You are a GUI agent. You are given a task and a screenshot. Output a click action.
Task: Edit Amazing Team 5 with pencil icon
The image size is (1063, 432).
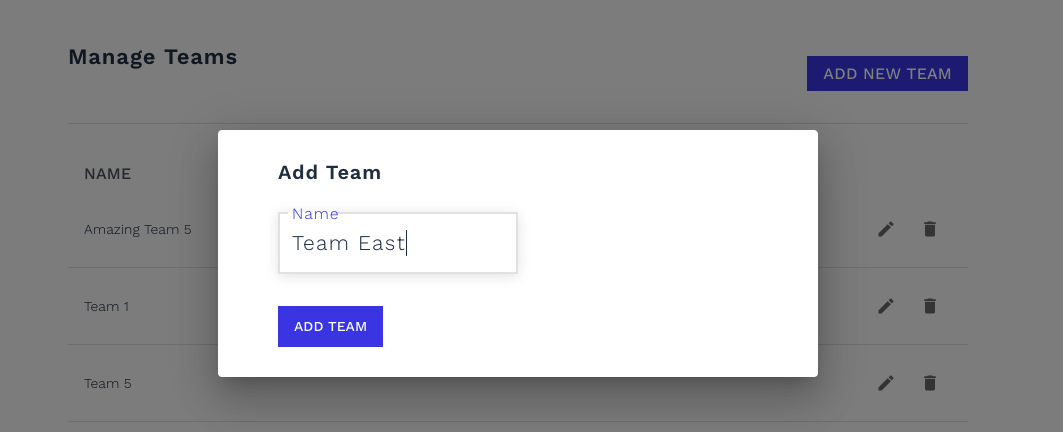click(885, 229)
